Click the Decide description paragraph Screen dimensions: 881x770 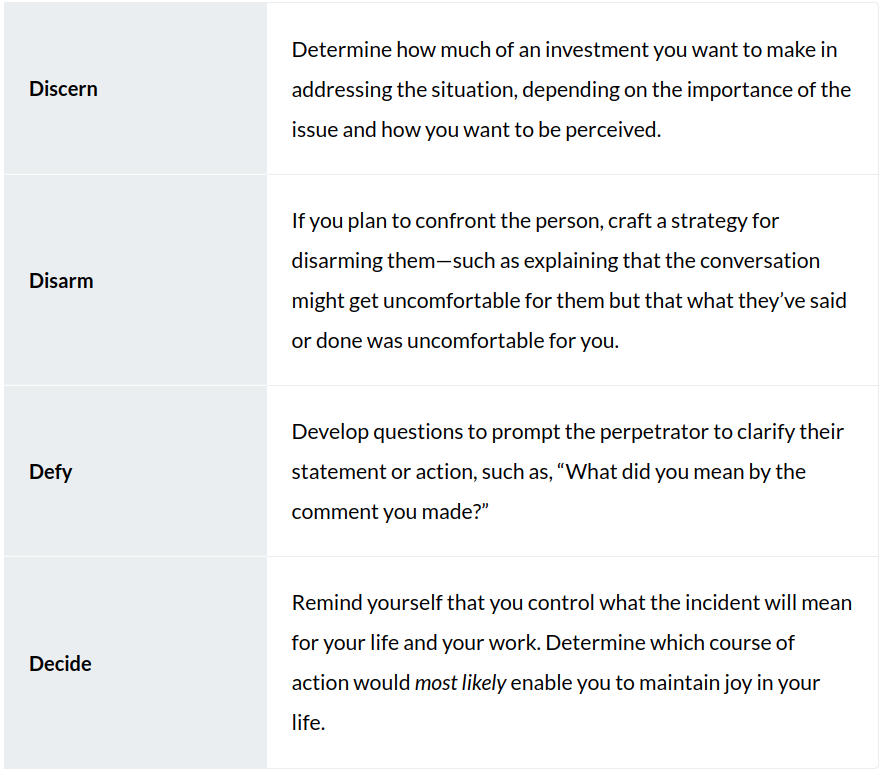coord(571,663)
